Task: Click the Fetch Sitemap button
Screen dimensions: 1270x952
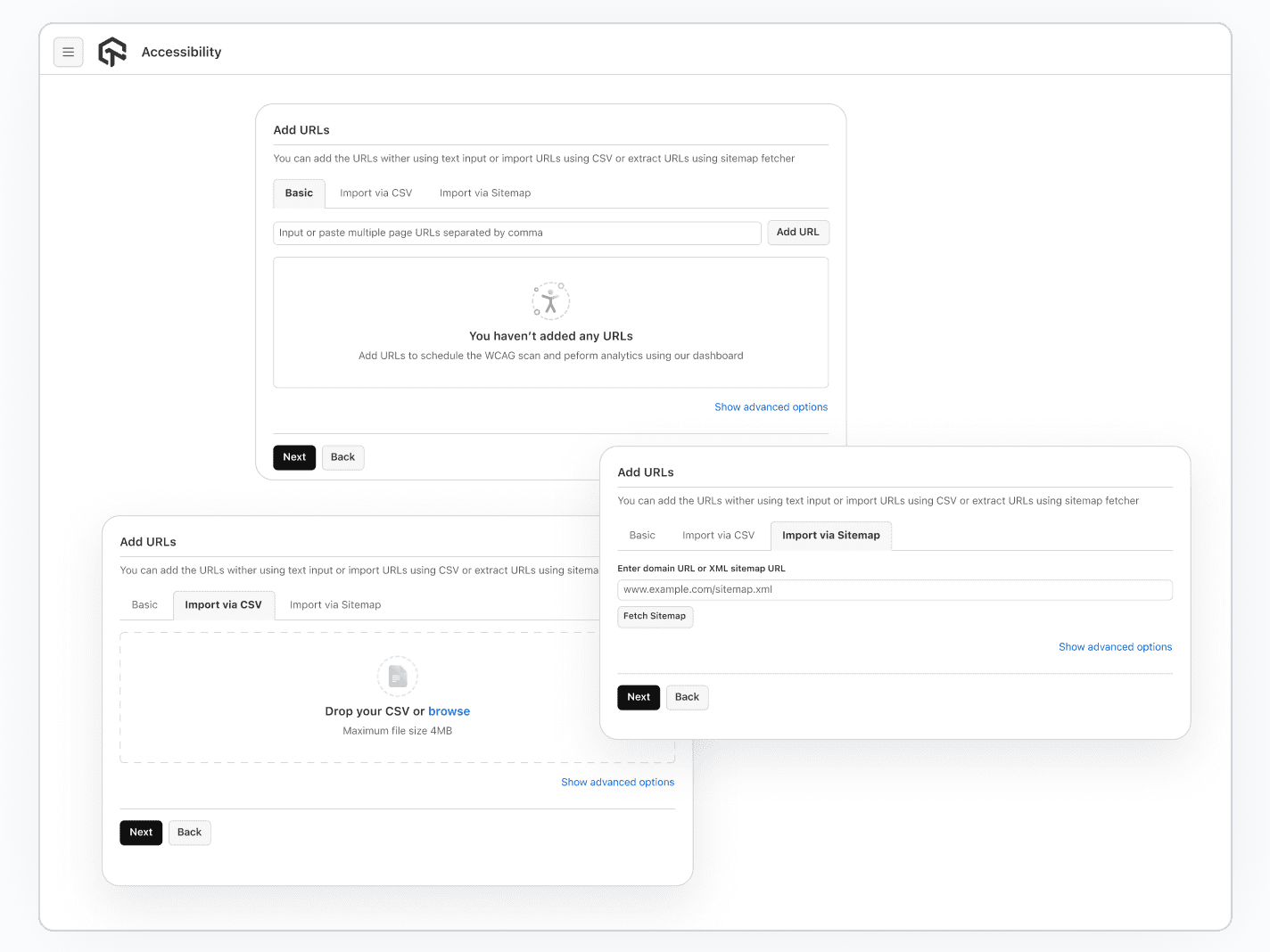Action: [655, 617]
